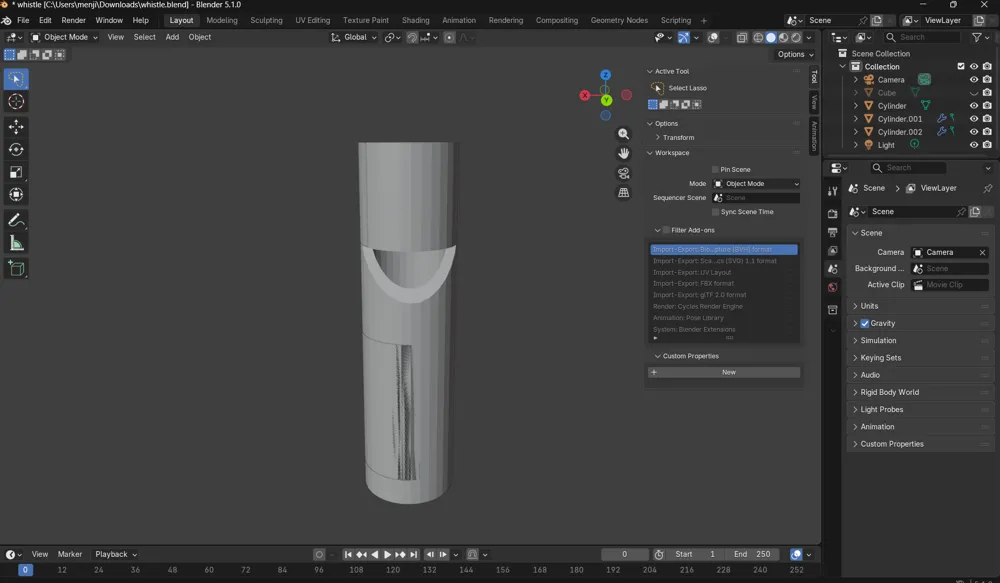
Task: Click frame 120 on the timeline ruler
Action: (393, 570)
